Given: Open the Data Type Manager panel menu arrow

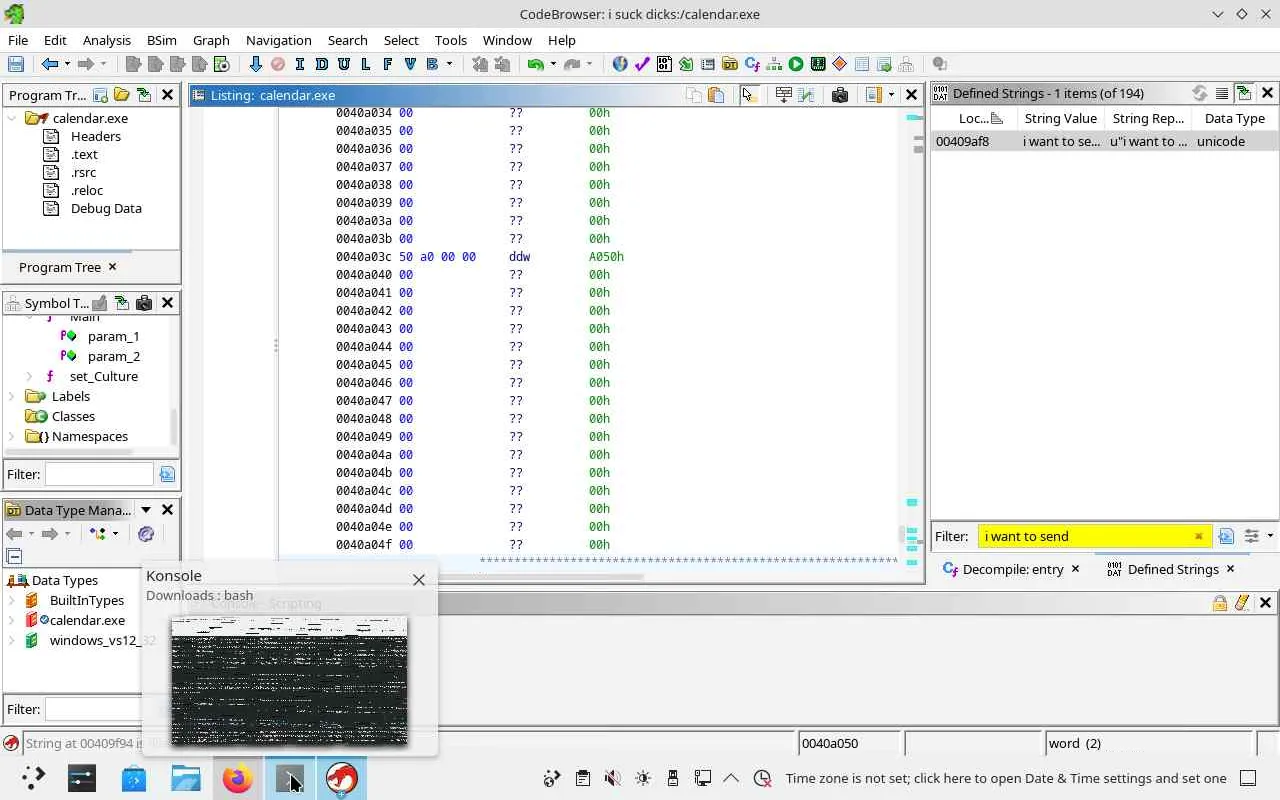Looking at the screenshot, I should coord(146,510).
